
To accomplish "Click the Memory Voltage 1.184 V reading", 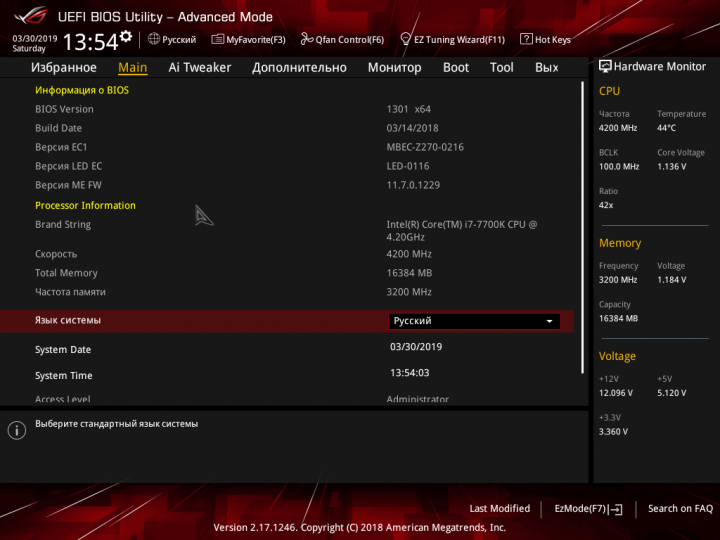I will (671, 280).
